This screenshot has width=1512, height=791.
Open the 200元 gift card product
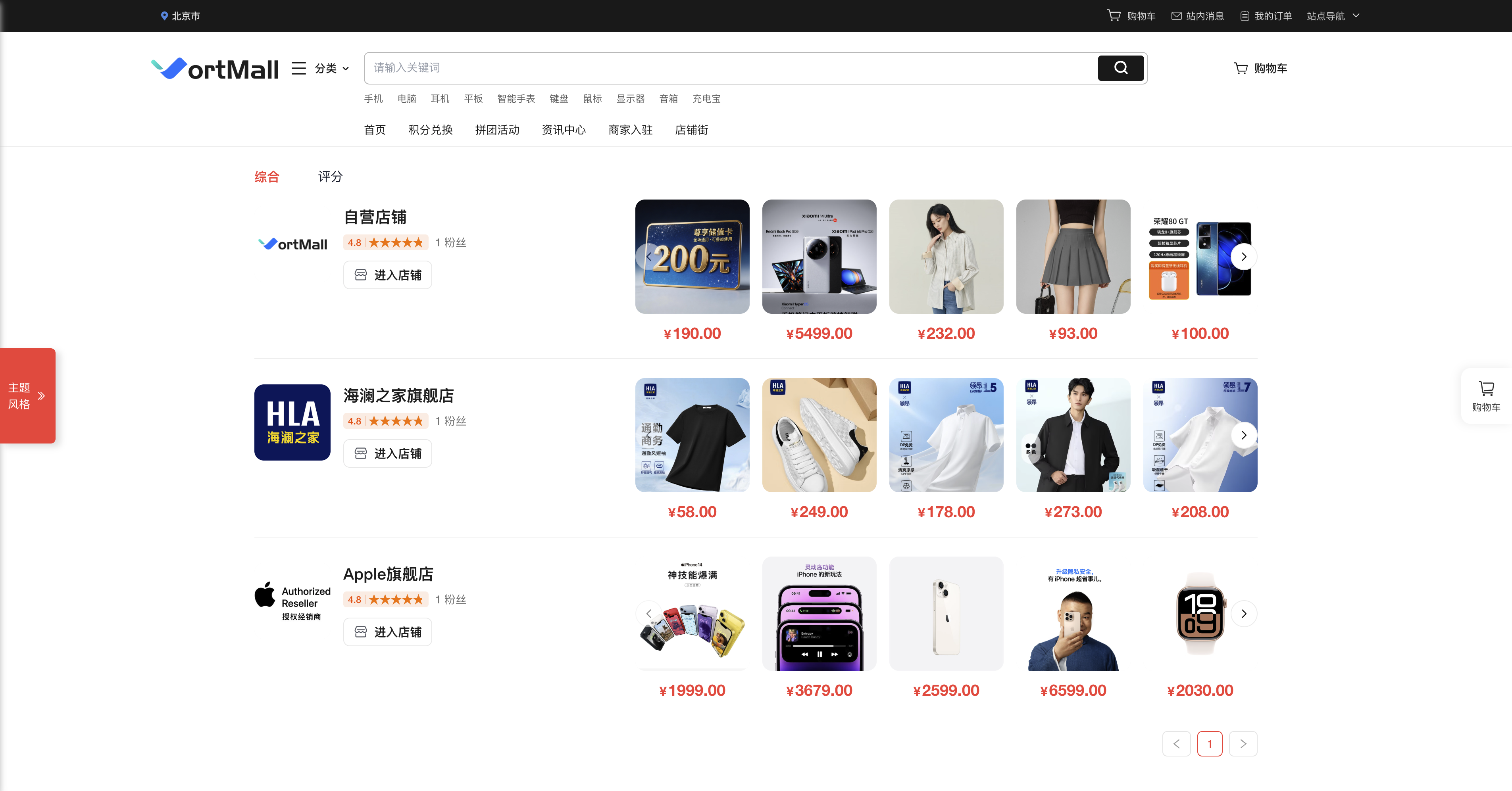[692, 256]
